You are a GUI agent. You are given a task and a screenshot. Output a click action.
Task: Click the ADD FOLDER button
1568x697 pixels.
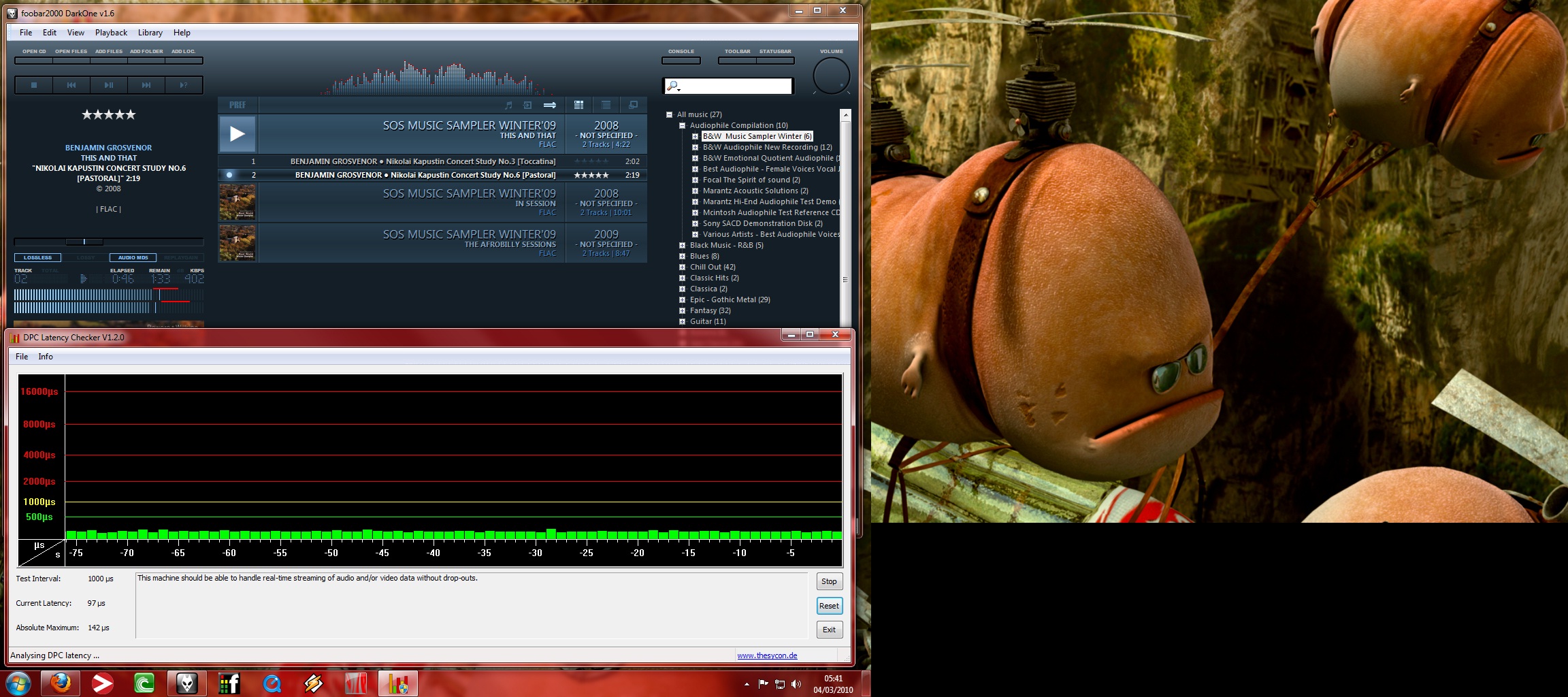coord(146,61)
